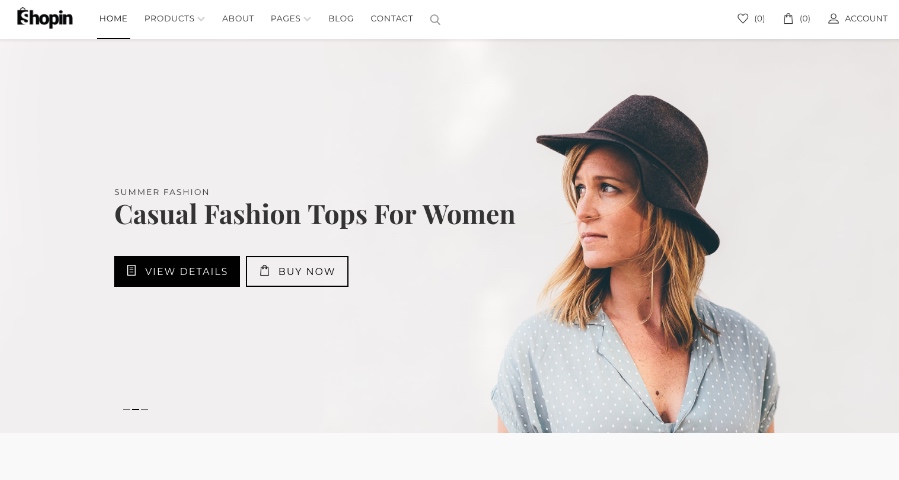This screenshot has width=899, height=480.
Task: Click the Summer Fashion subtitle text
Action: tap(161, 192)
